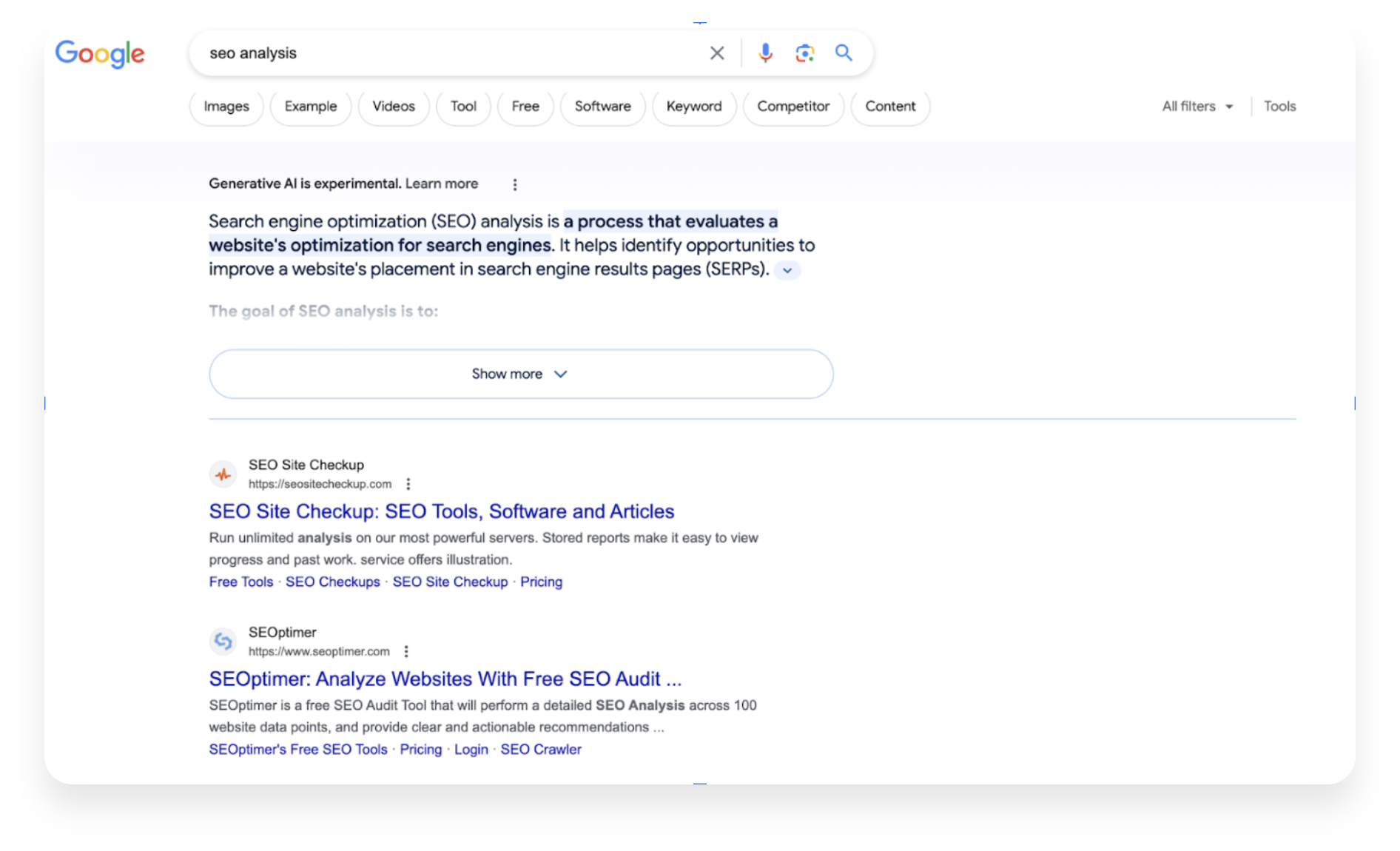This screenshot has height=851, width=1400.
Task: Select the Images filter chip
Action: tap(226, 107)
